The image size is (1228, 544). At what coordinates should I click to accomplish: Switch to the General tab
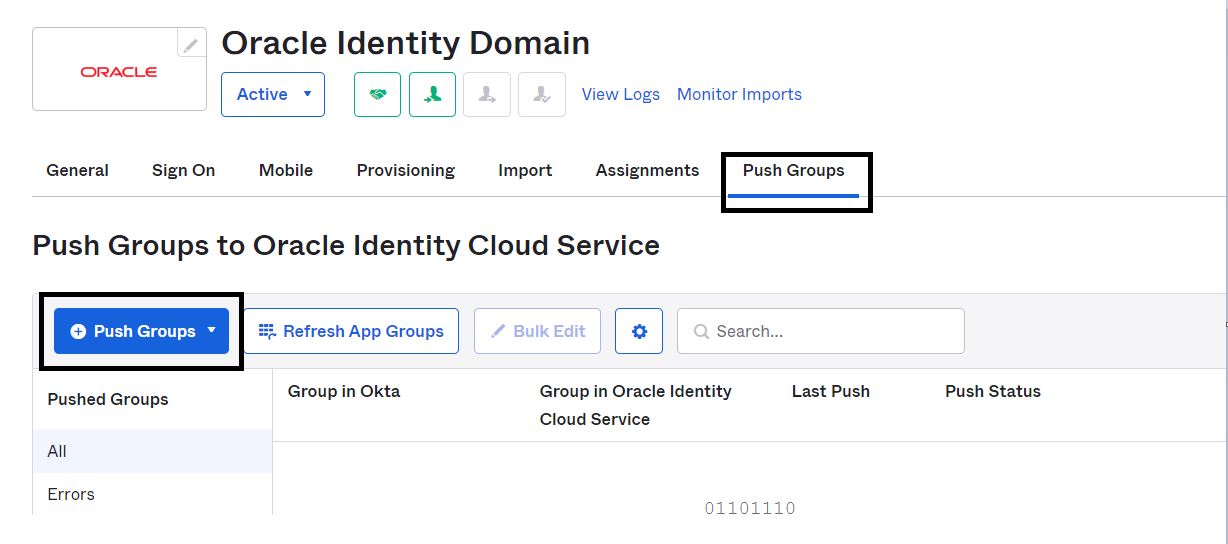(x=78, y=170)
